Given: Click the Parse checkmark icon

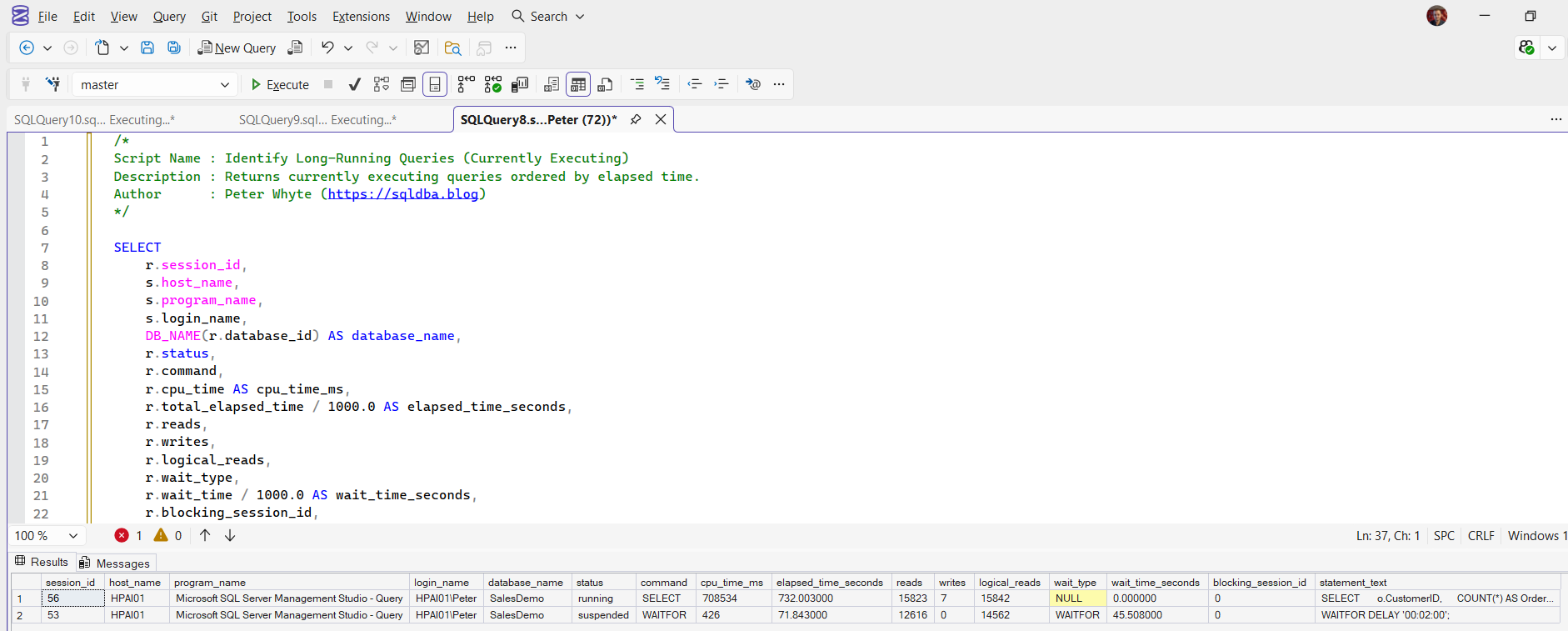Looking at the screenshot, I should [x=355, y=84].
